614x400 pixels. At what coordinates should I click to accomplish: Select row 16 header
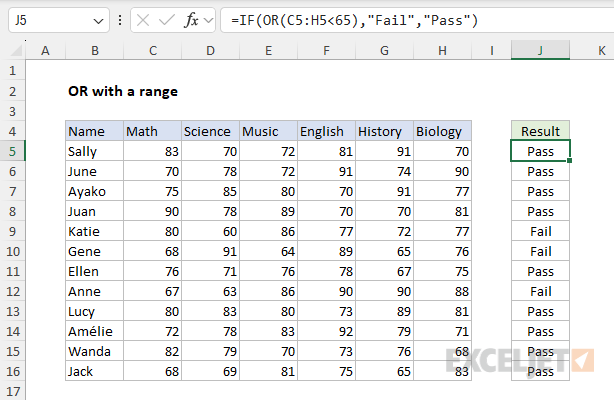pos(13,371)
